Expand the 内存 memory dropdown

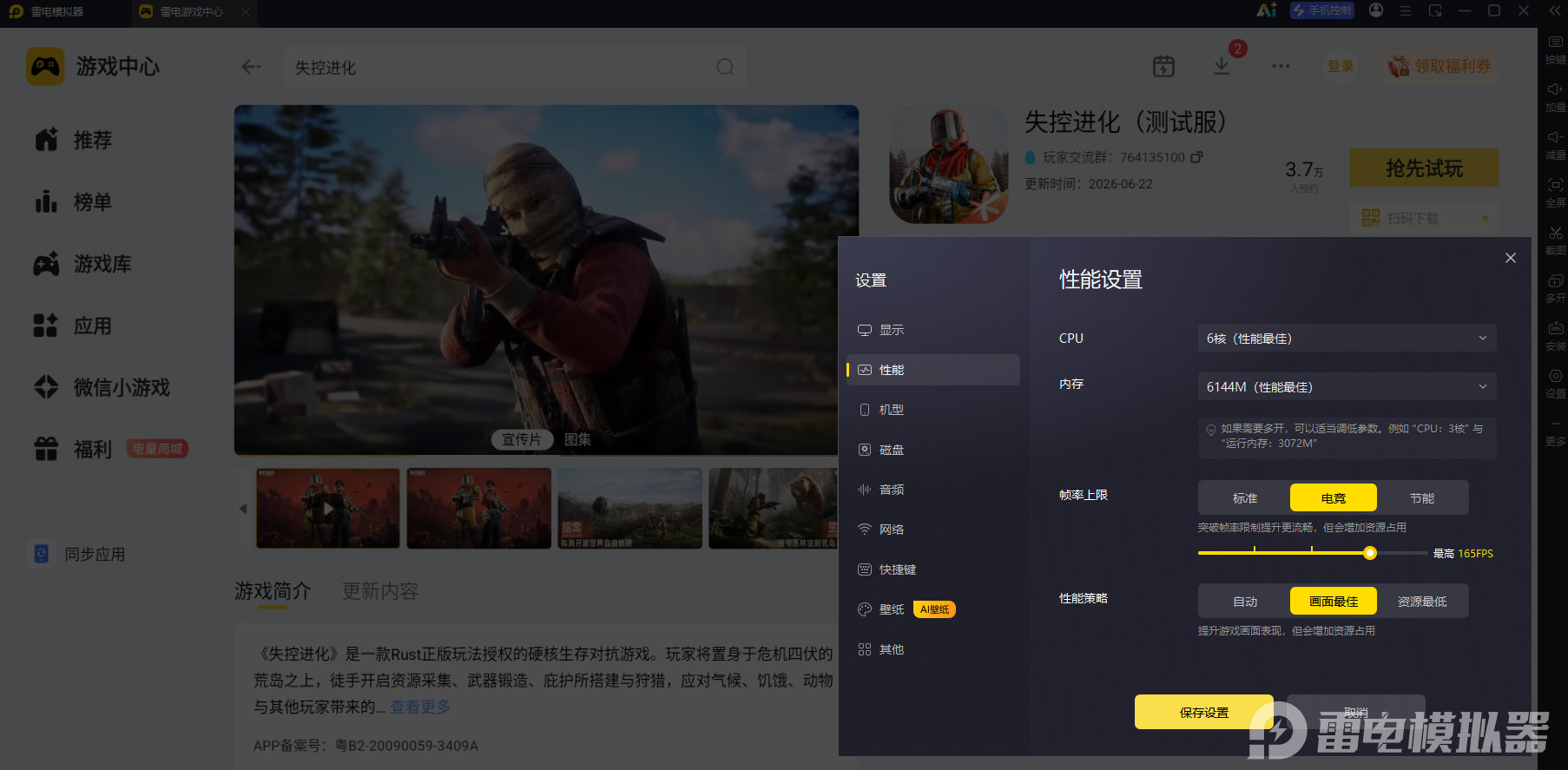(x=1347, y=387)
